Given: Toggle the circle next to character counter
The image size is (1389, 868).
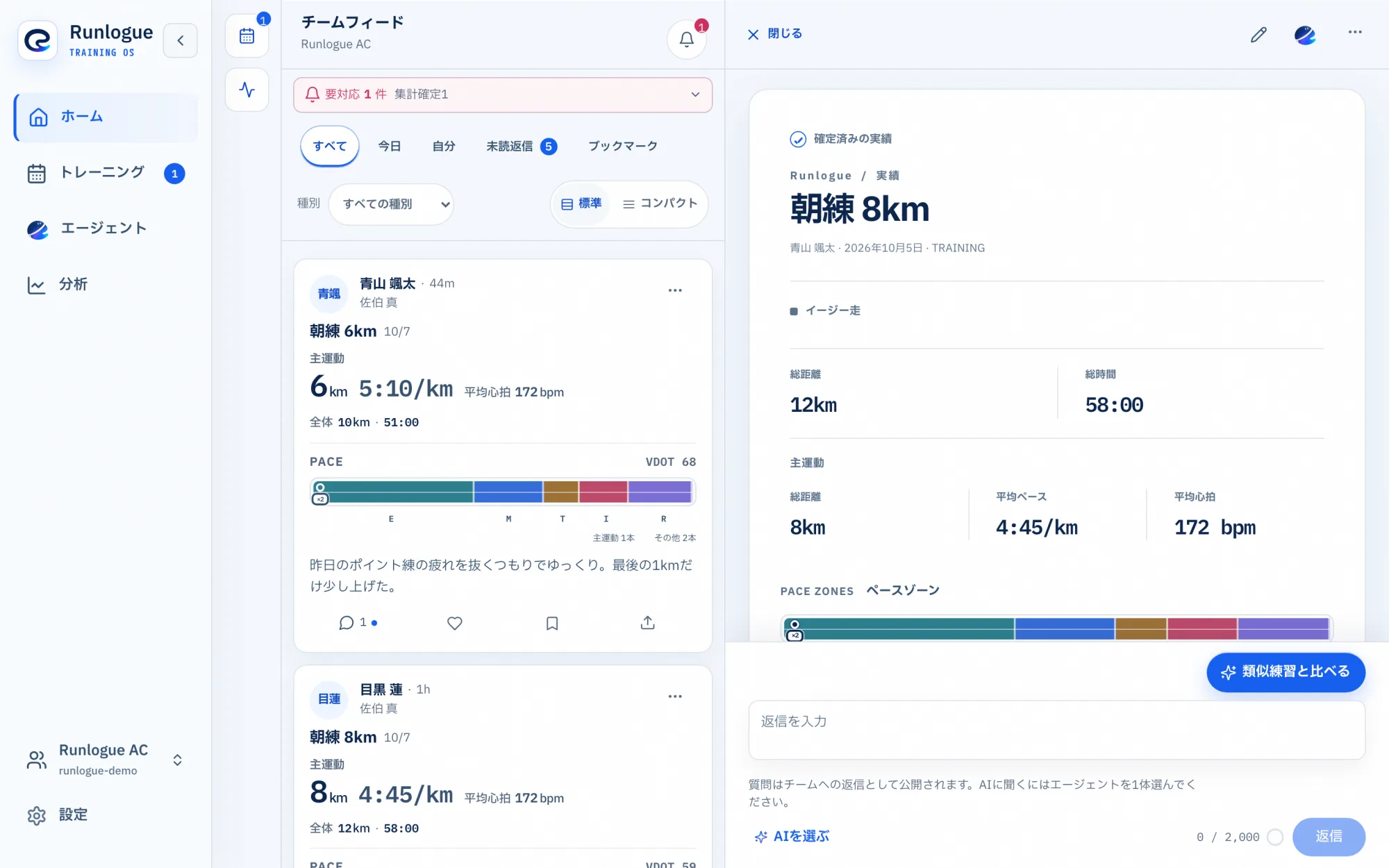Looking at the screenshot, I should [x=1275, y=837].
